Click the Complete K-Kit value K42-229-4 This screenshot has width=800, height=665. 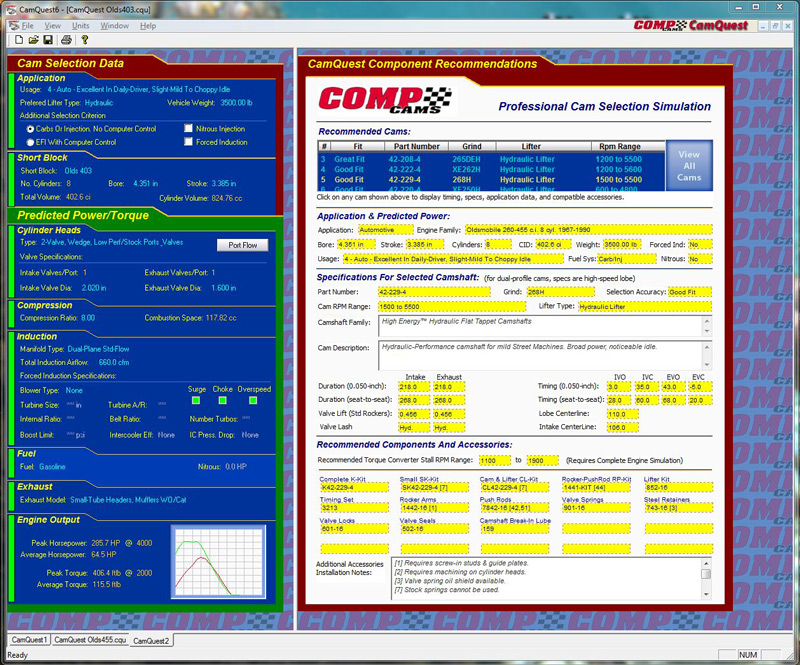(x=354, y=488)
